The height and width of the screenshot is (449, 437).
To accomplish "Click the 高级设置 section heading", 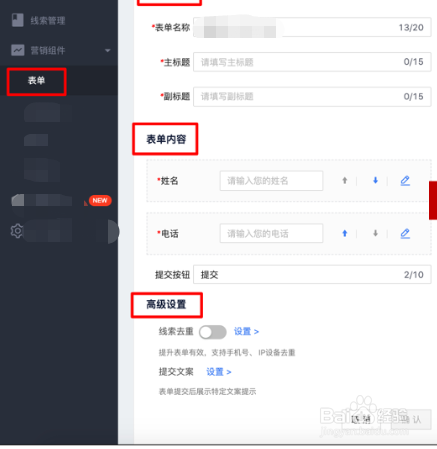I will 166,305.
